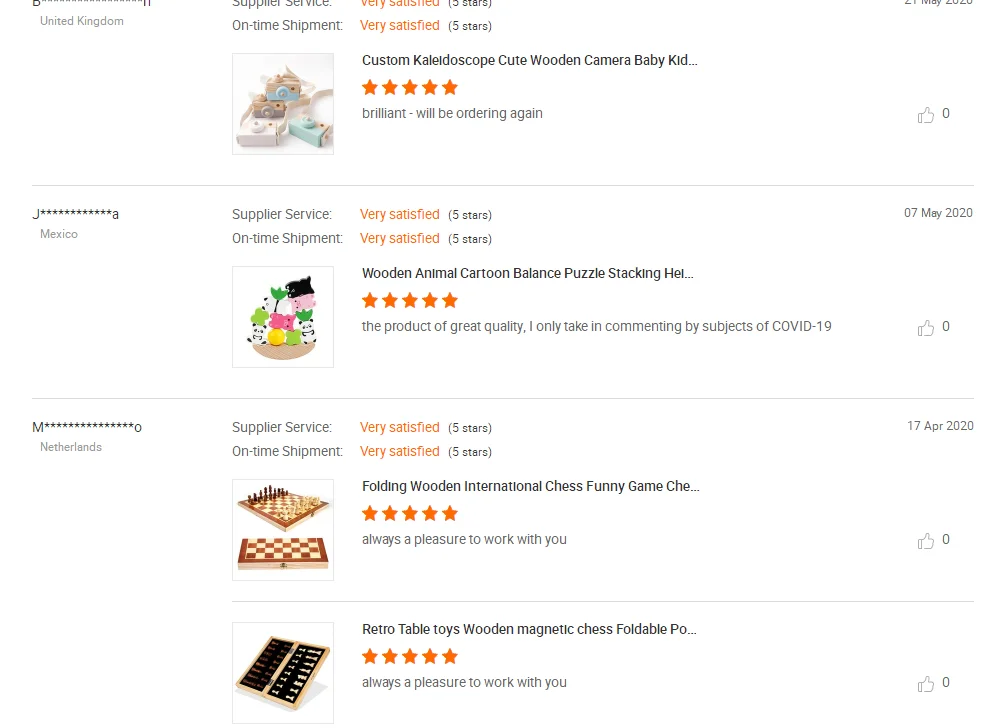Viewport: 982px width, 728px height.
Task: Click star rating under Retro magnetic chess
Action: 410,657
